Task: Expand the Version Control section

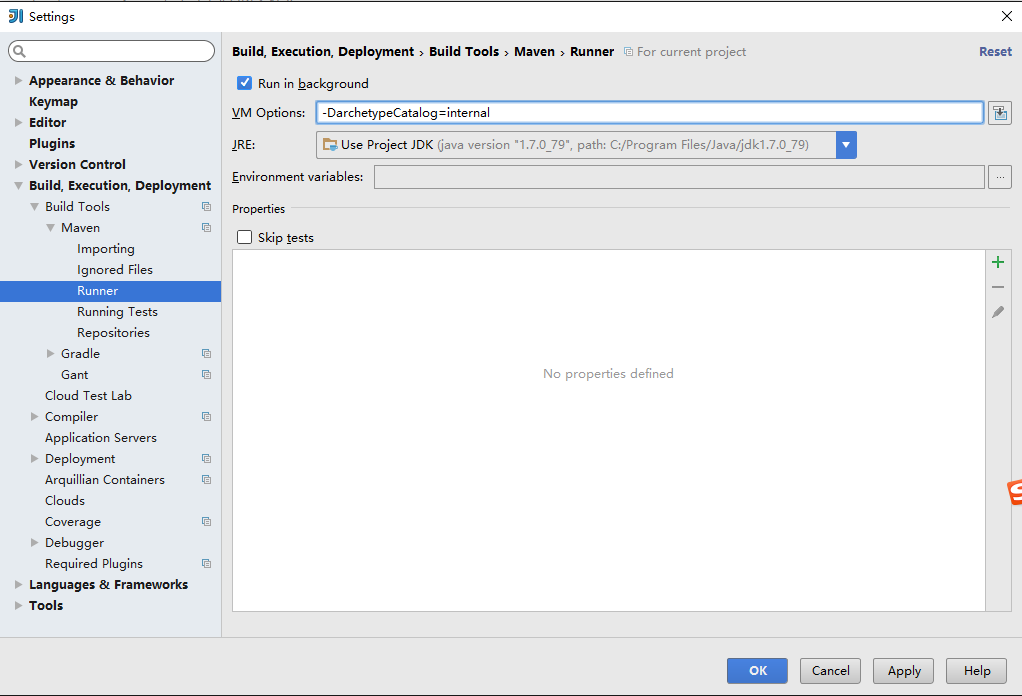Action: tap(18, 164)
